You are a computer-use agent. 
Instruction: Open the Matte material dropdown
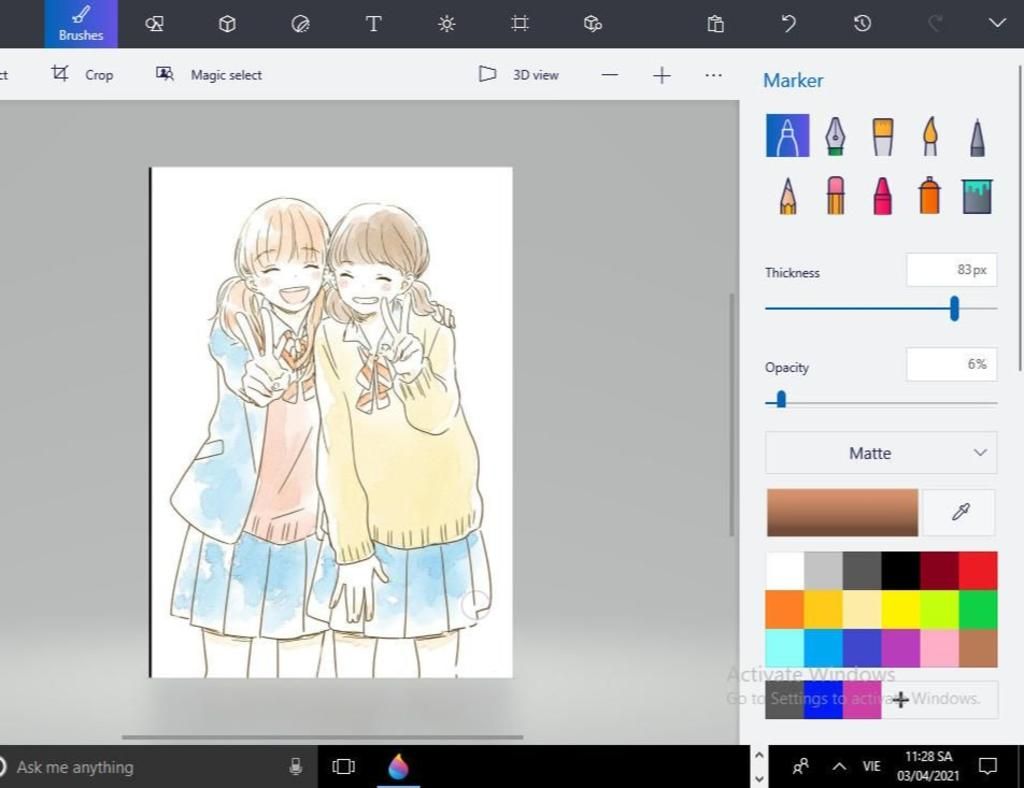(x=881, y=452)
